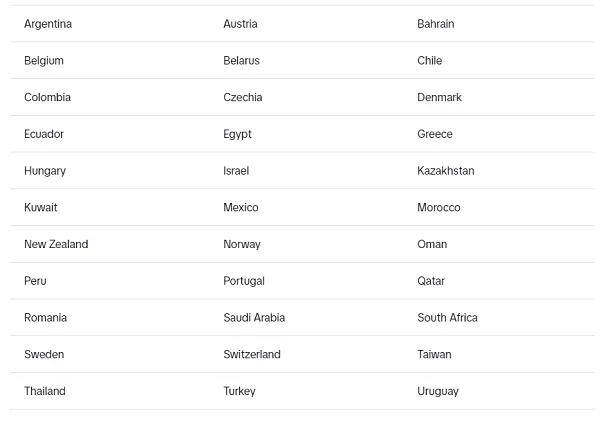
Task: Select Colombia from the countries
Action: 47,97
